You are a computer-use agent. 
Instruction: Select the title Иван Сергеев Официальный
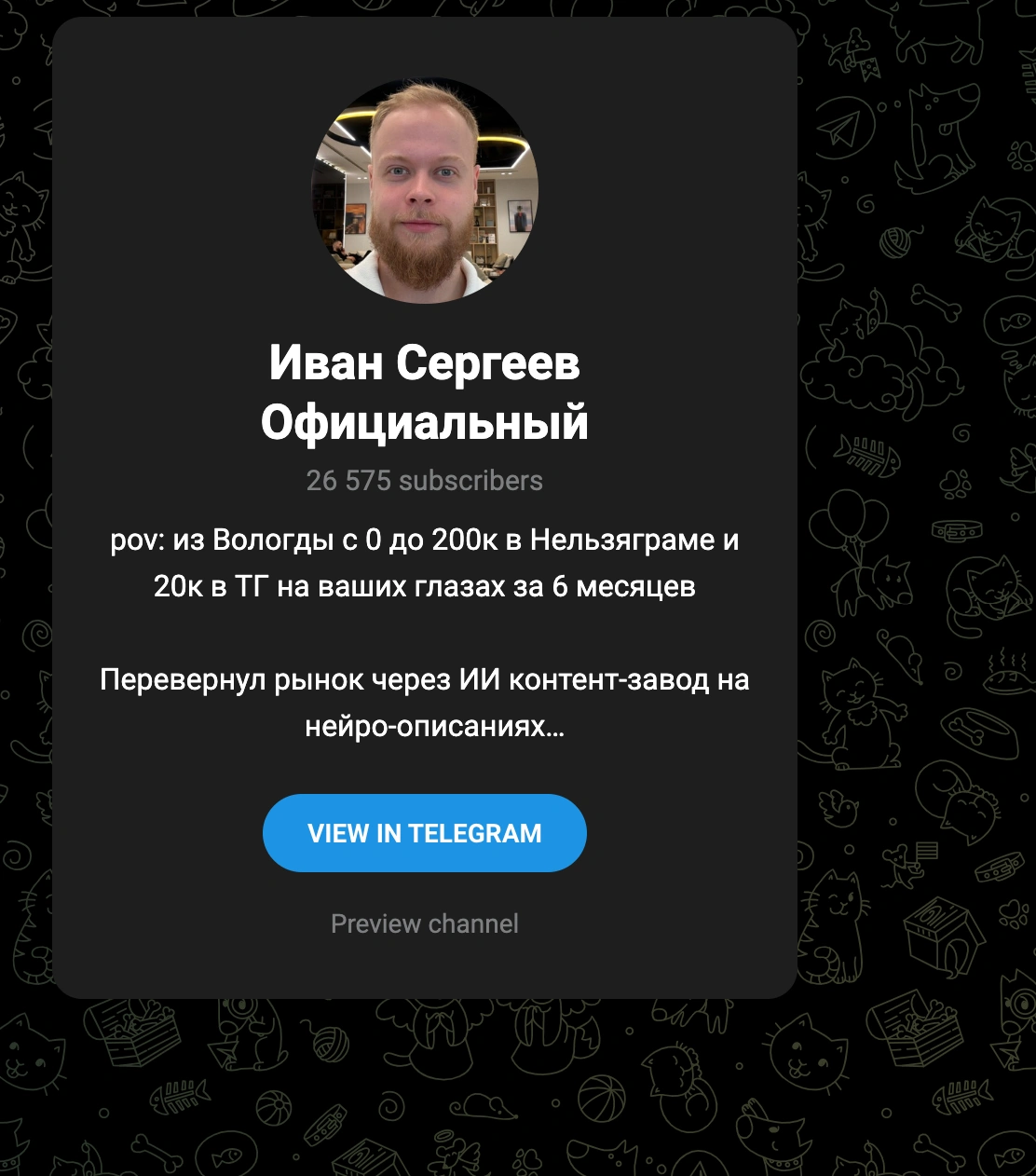(425, 392)
